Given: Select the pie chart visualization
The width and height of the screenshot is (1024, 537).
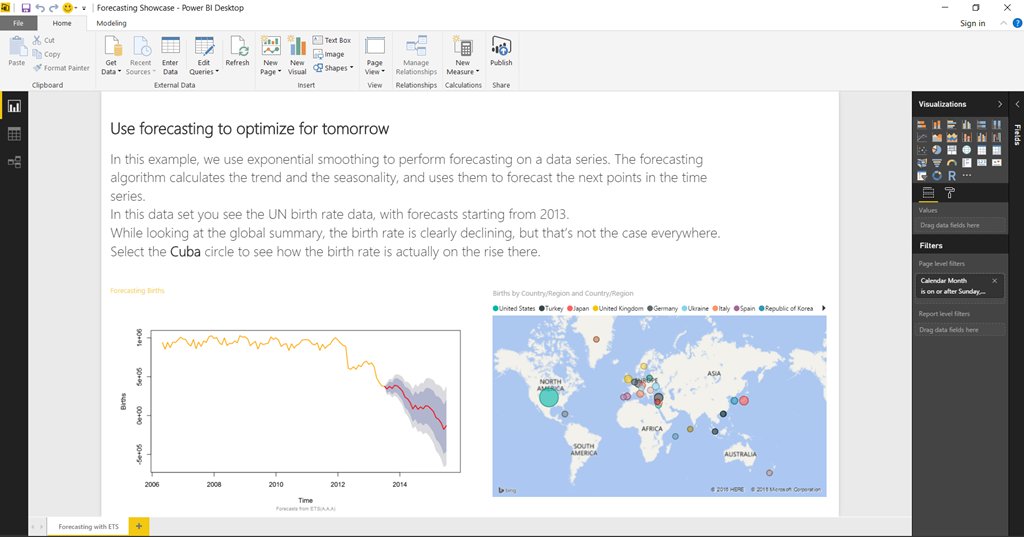Looking at the screenshot, I should (x=936, y=150).
